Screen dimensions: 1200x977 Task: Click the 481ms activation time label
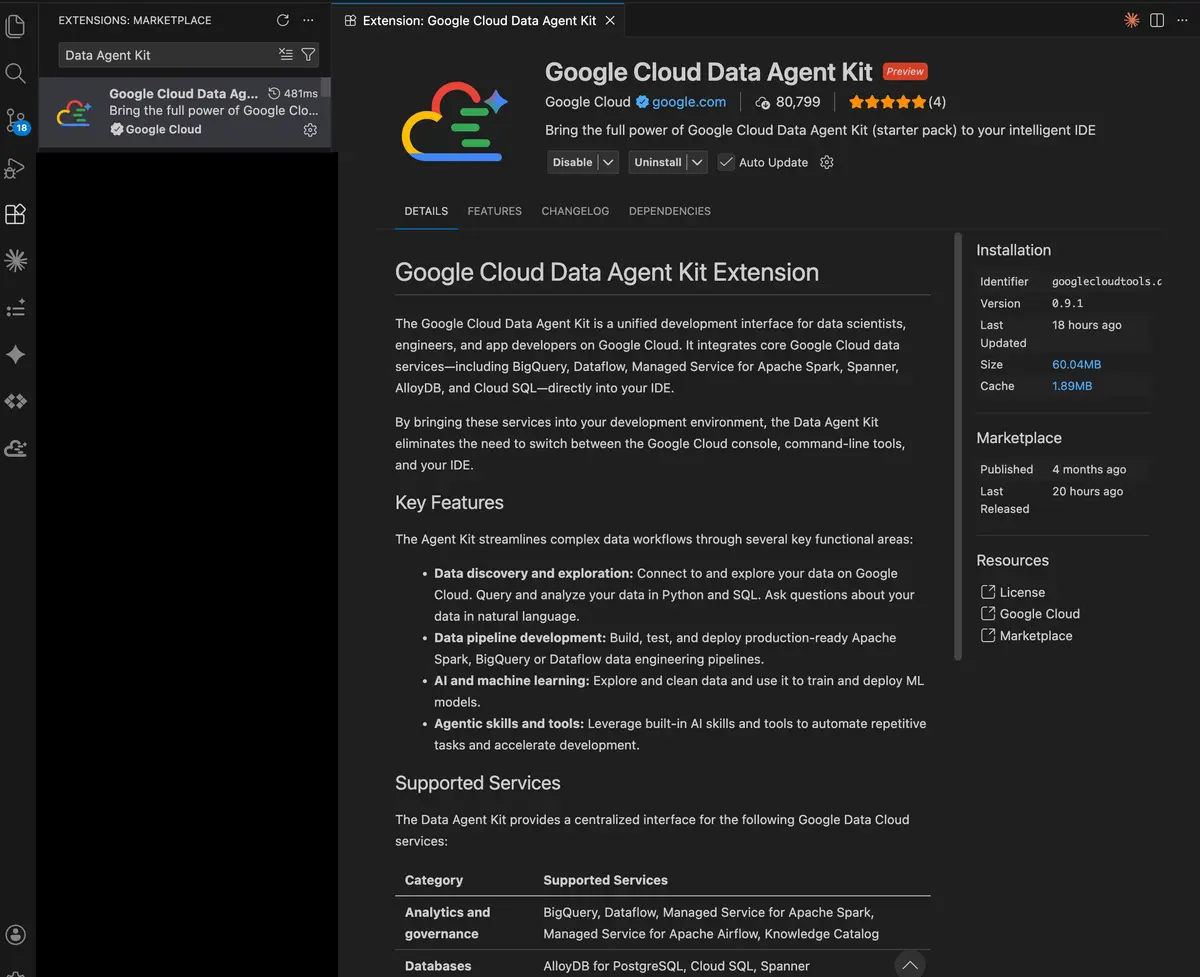coord(293,94)
